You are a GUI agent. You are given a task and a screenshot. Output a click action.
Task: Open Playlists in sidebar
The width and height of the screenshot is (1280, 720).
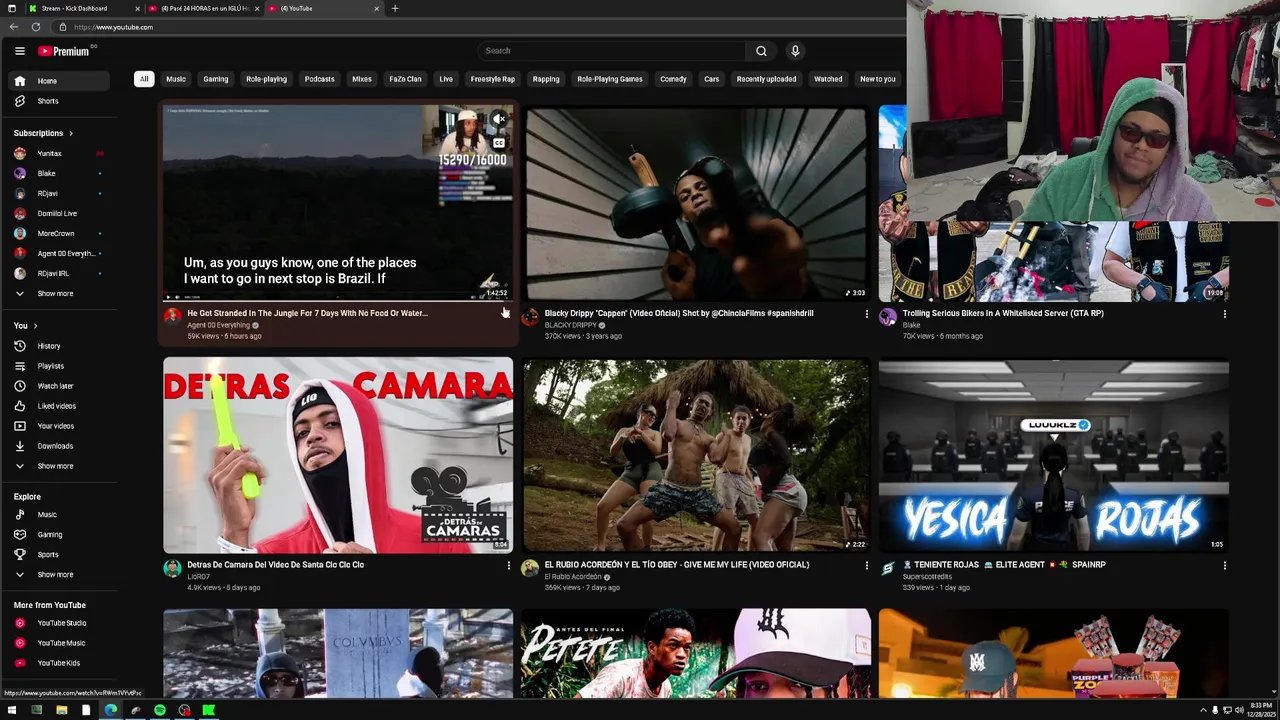pyautogui.click(x=60, y=366)
